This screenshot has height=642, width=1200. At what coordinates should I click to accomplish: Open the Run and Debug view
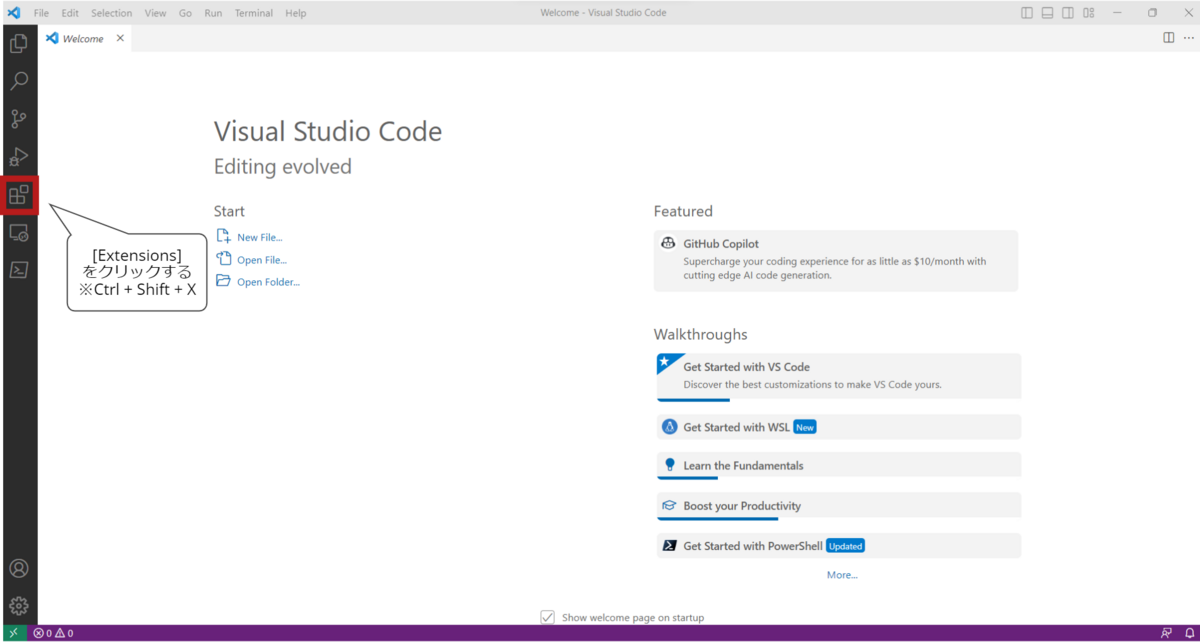click(x=18, y=157)
